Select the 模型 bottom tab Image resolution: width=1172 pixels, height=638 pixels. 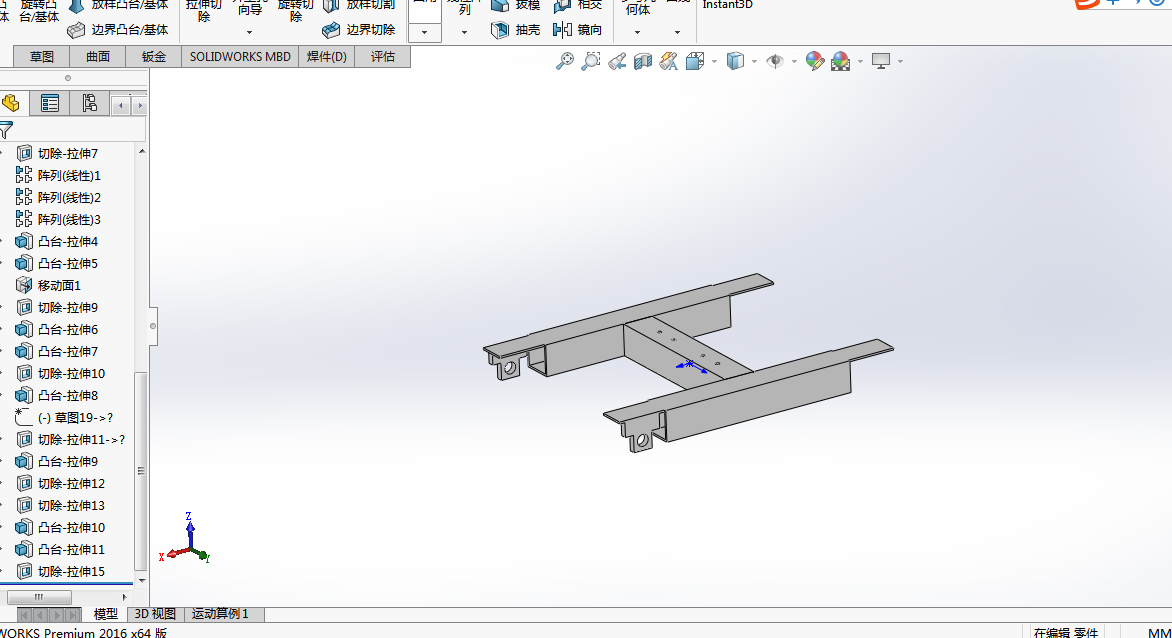pos(105,614)
